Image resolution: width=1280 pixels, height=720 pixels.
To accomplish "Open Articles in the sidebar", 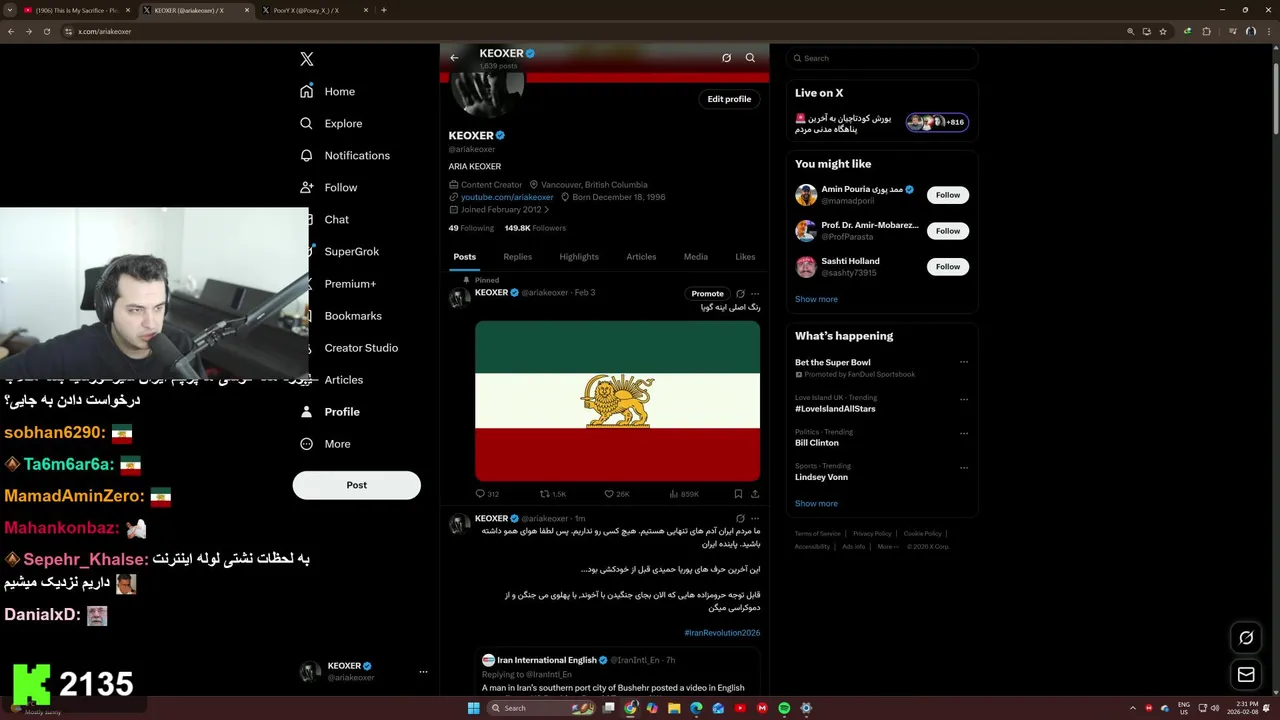I will 343,380.
